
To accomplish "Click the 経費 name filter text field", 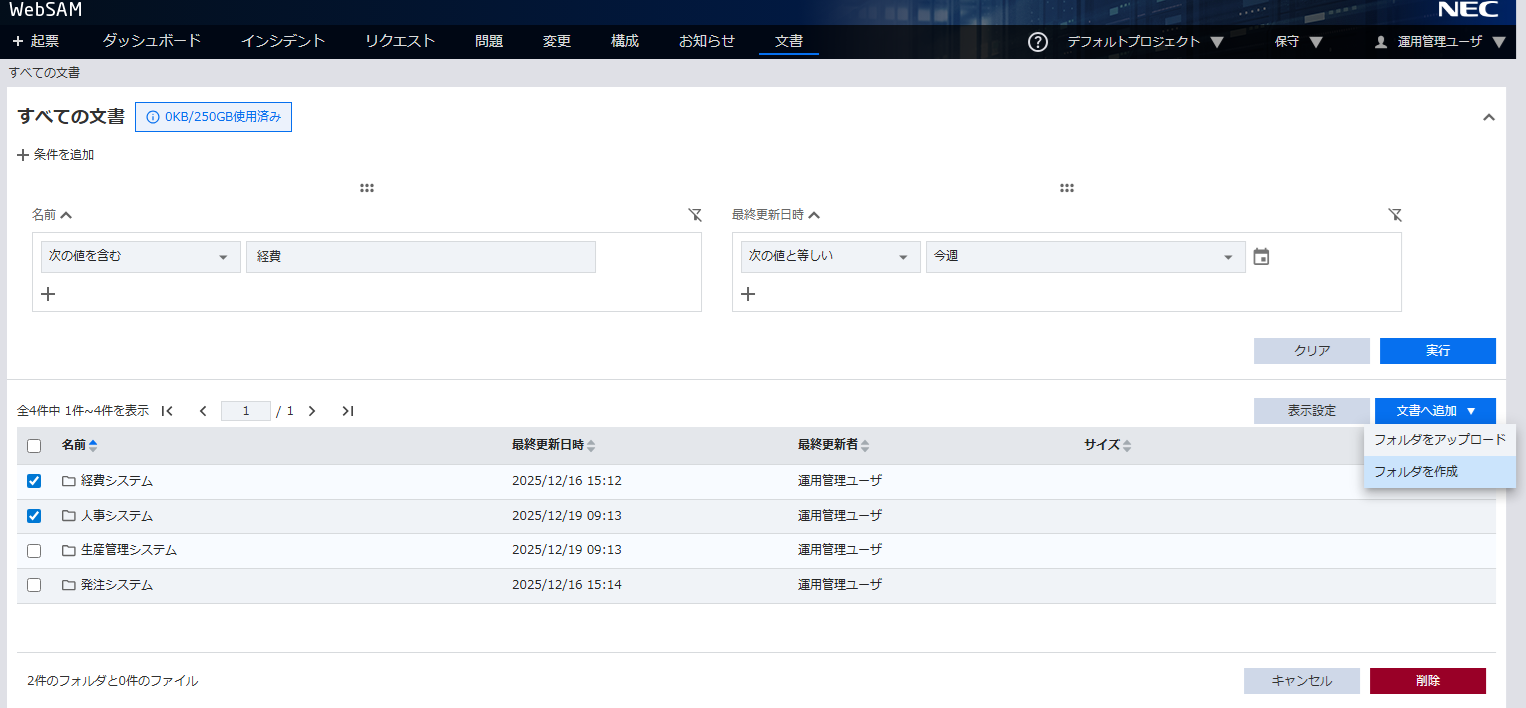I will (x=421, y=257).
